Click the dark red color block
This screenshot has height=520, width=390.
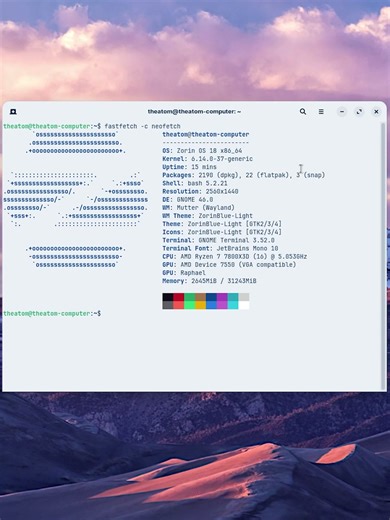tap(179, 297)
